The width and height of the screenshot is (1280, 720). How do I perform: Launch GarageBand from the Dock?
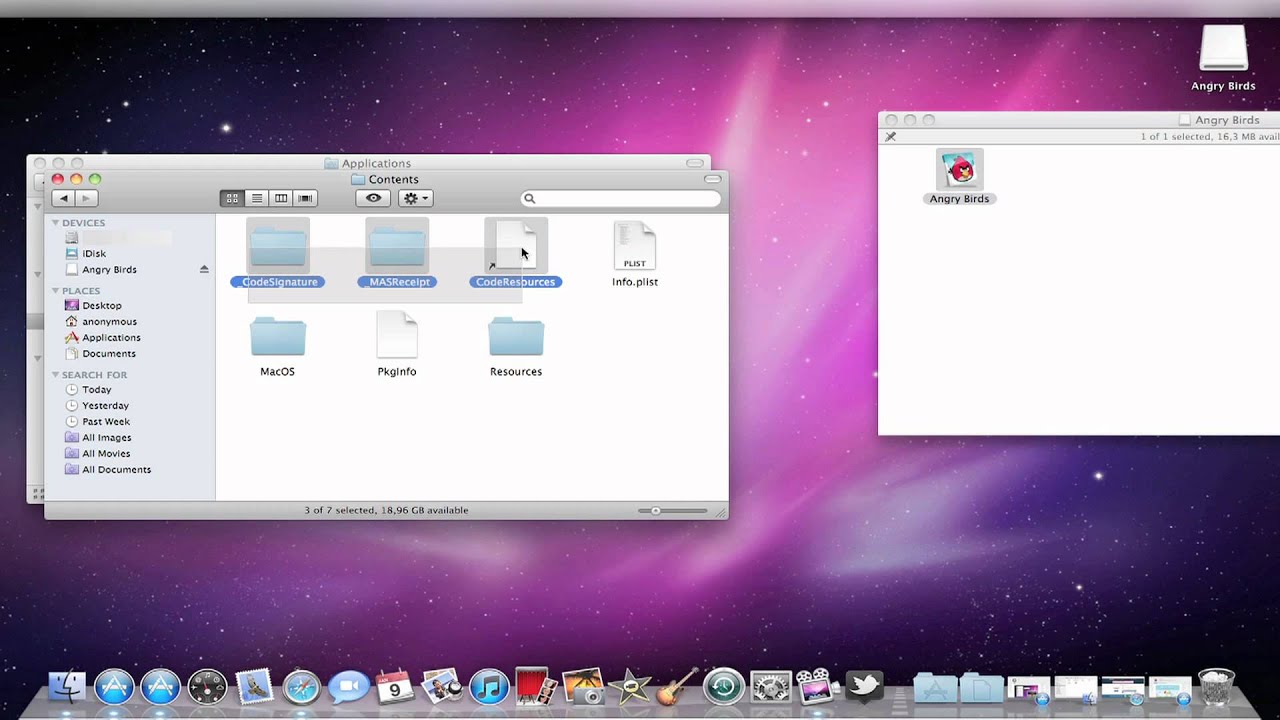click(x=677, y=687)
